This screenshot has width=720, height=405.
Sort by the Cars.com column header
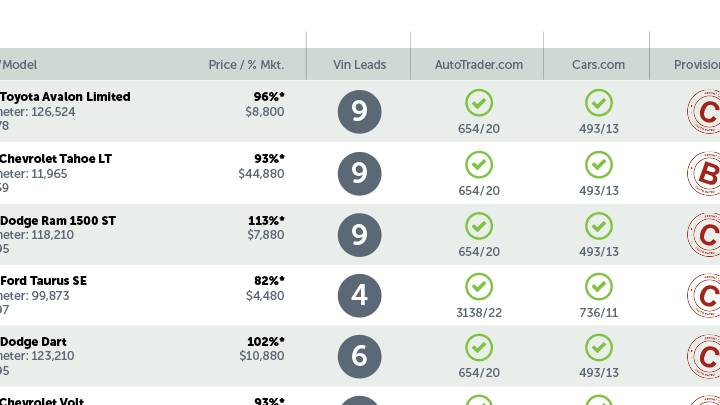coord(598,65)
